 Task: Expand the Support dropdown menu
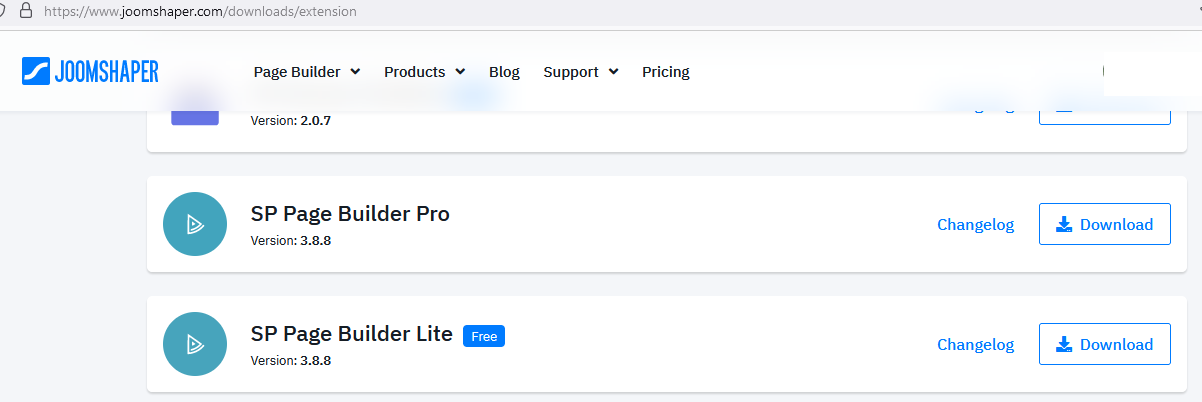[x=580, y=72]
